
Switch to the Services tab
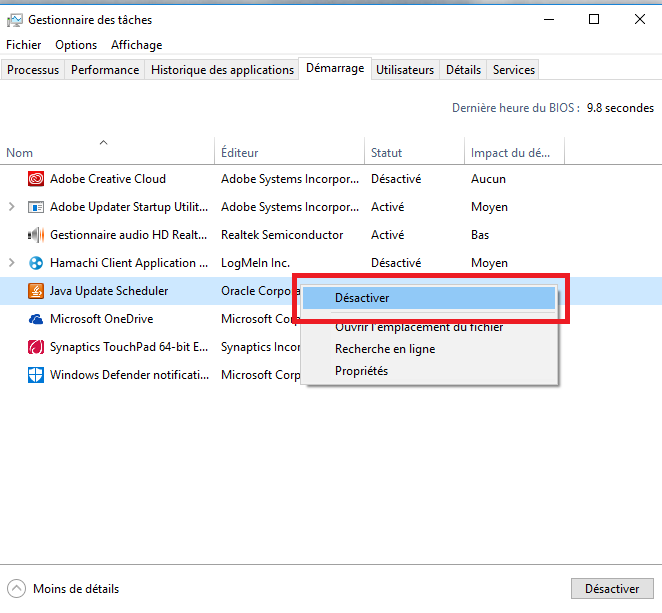pos(514,70)
